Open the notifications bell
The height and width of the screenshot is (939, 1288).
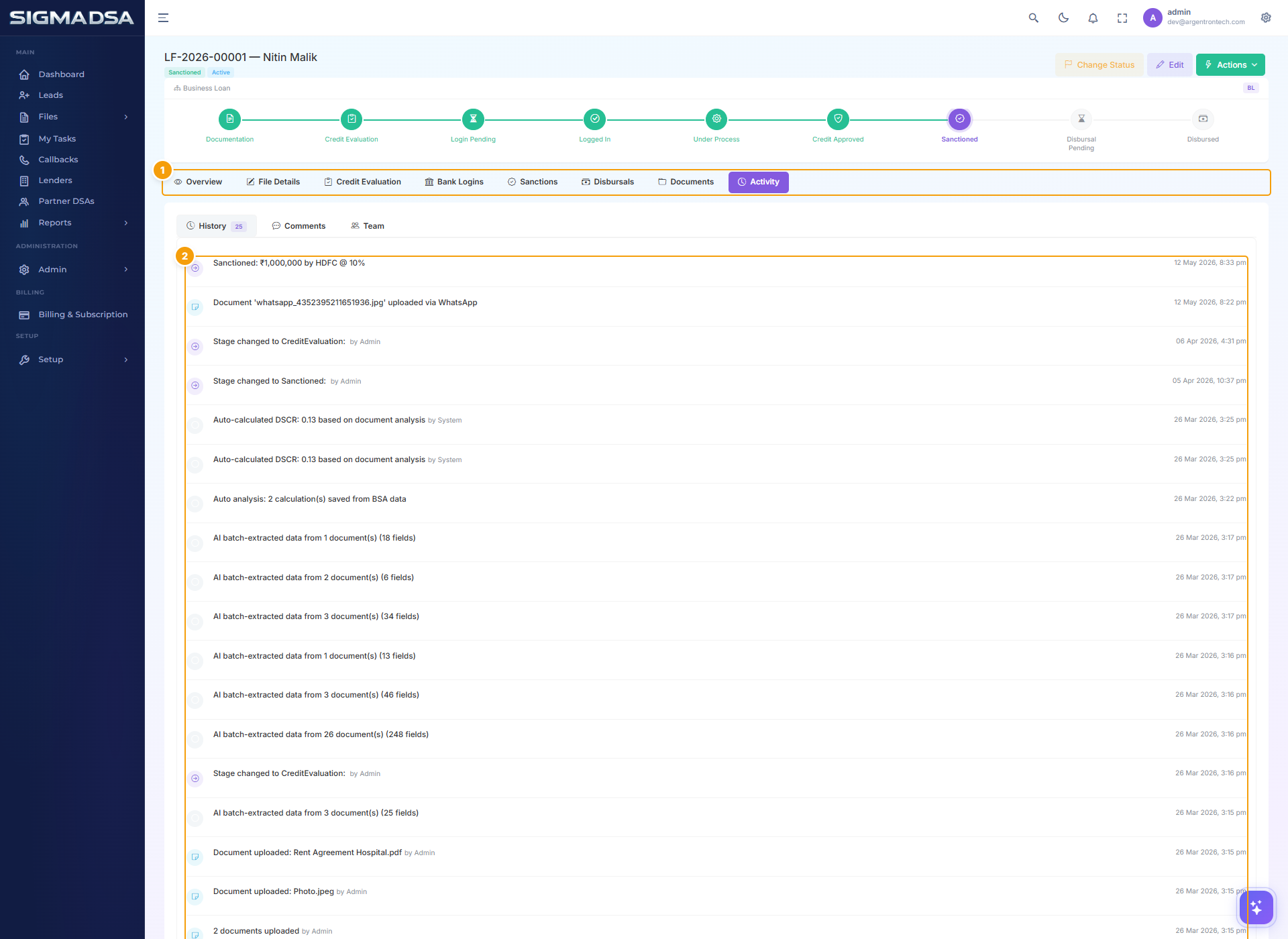coord(1093,18)
